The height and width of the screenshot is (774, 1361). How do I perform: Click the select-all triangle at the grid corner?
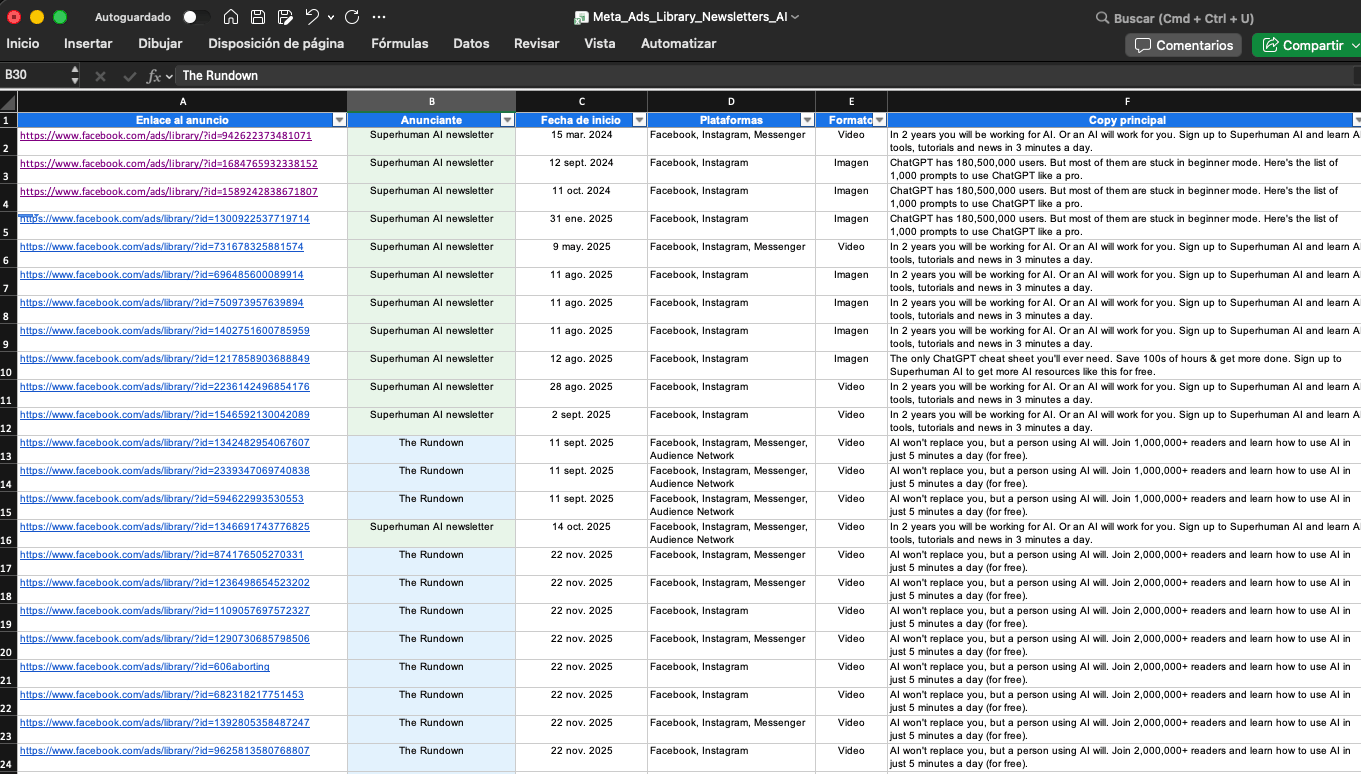[x=8, y=102]
